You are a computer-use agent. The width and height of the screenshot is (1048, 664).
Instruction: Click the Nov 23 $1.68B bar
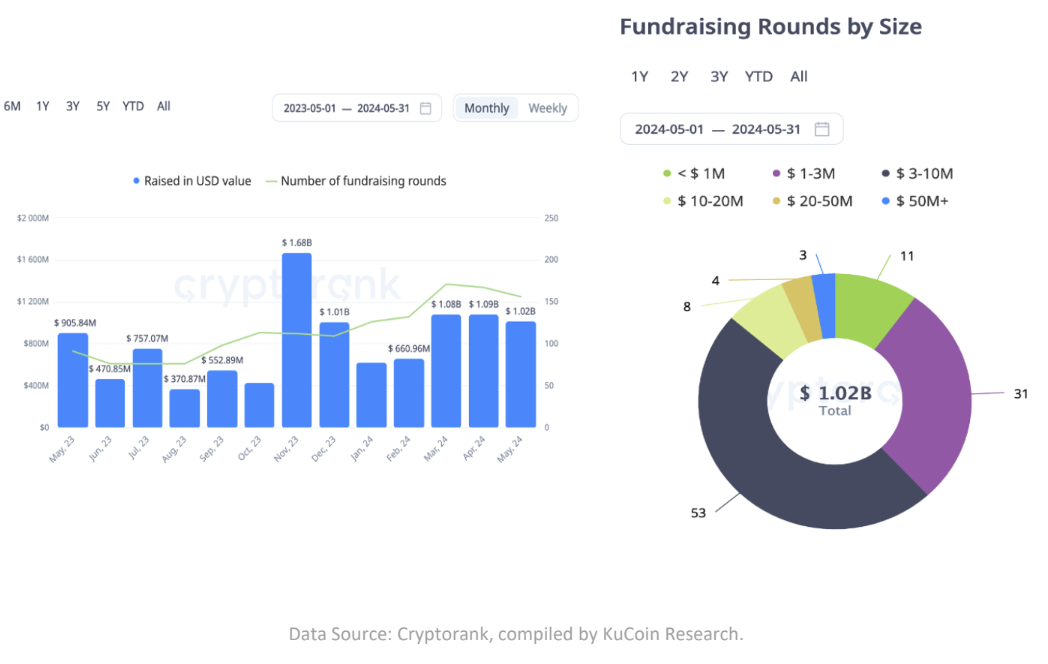(x=296, y=340)
